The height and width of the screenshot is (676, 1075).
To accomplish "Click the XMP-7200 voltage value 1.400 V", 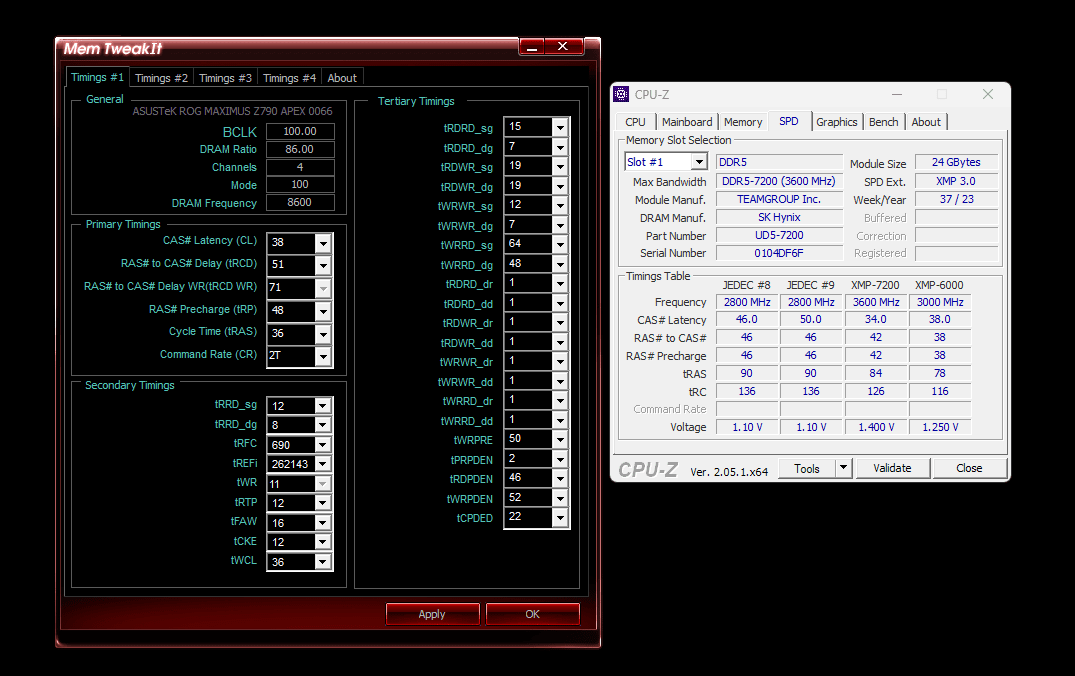I will 876,427.
